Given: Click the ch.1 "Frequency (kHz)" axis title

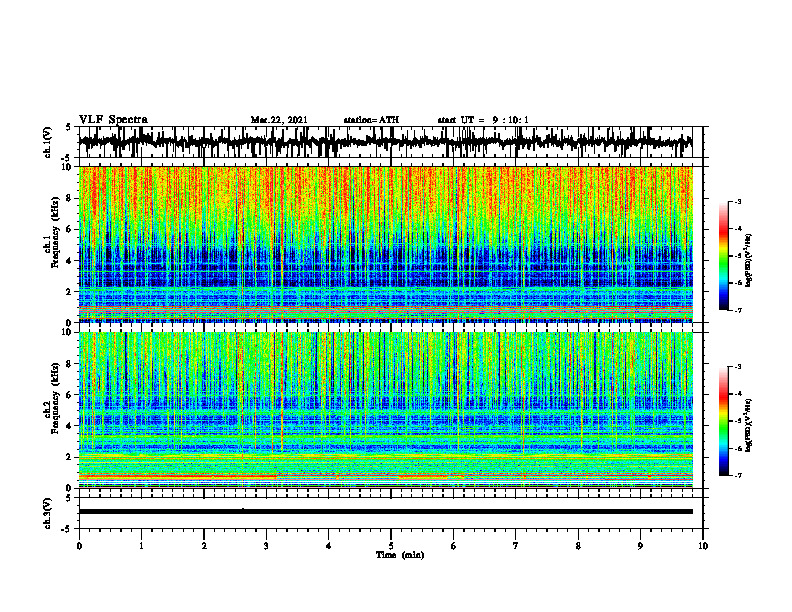Looking at the screenshot, I should point(55,232).
